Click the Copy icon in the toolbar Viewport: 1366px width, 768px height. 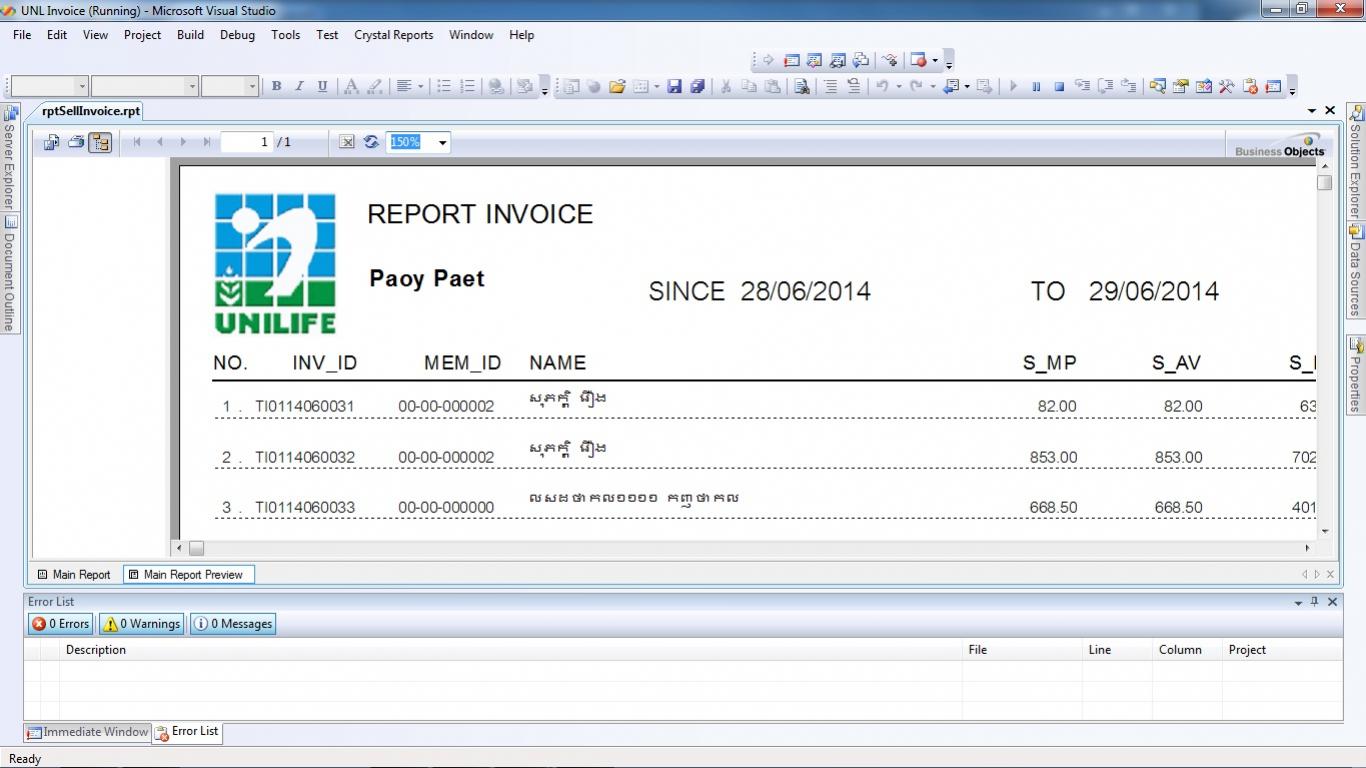point(749,86)
